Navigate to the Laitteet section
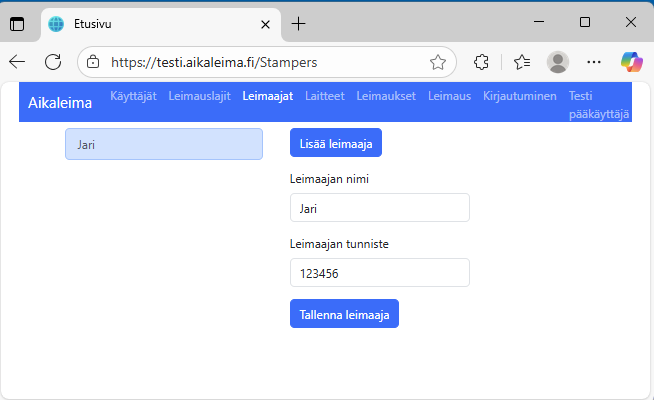The image size is (654, 400). point(324,96)
